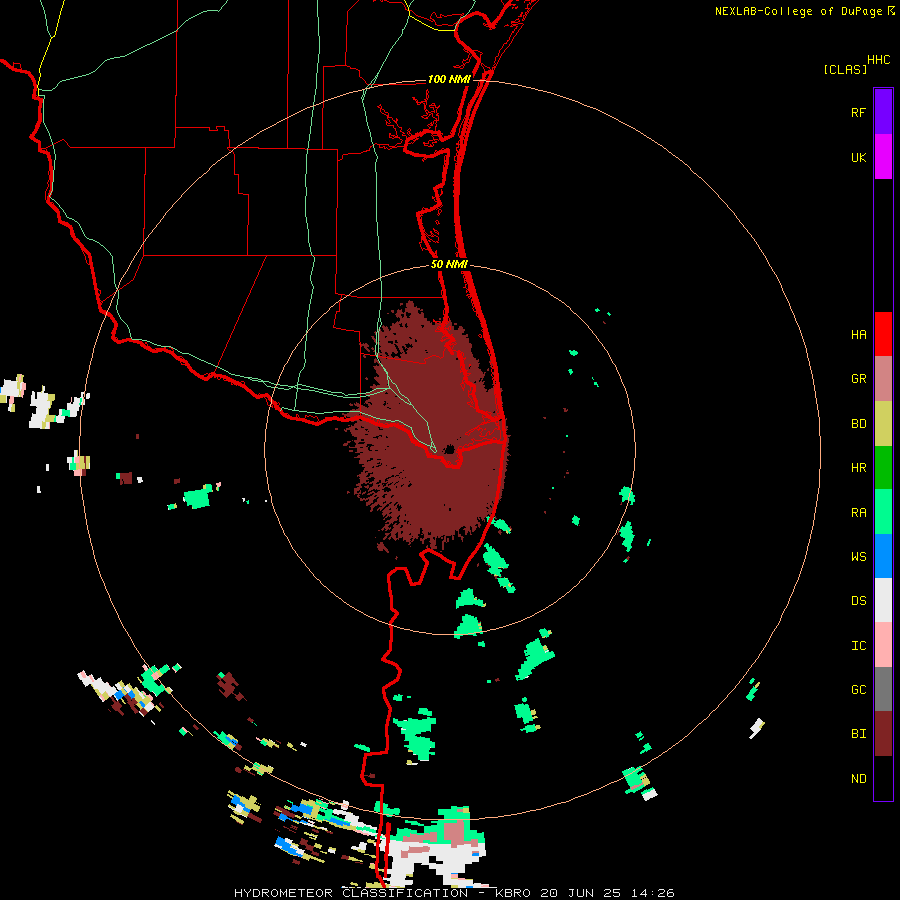Click the '20 JUN 25' date text
This screenshot has width=900, height=900.
coord(582,893)
